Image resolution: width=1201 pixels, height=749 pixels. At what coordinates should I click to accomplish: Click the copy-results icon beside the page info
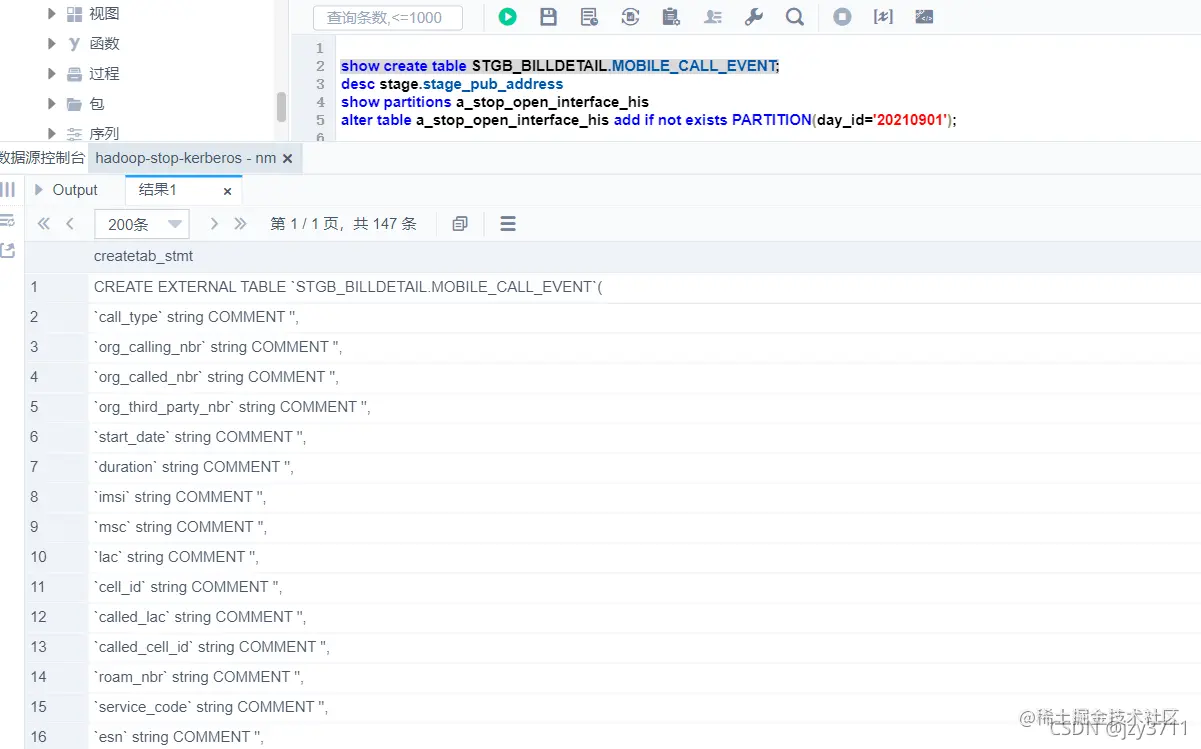pos(460,224)
